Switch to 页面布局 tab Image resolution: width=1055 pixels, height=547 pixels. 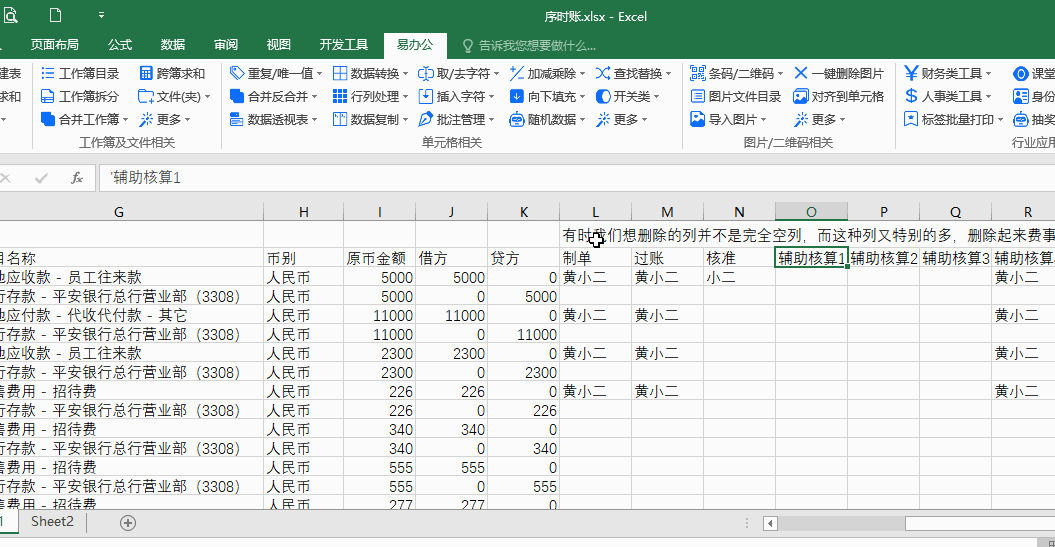[x=54, y=44]
